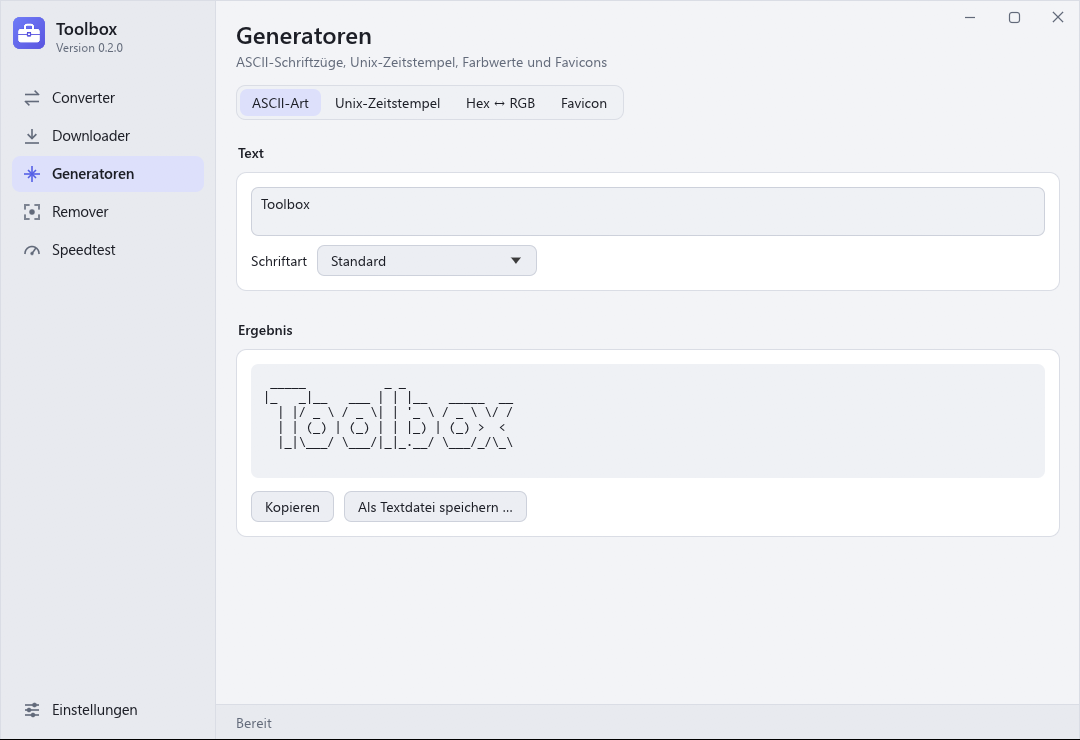
Task: Go to the Downloader section
Action: (108, 136)
